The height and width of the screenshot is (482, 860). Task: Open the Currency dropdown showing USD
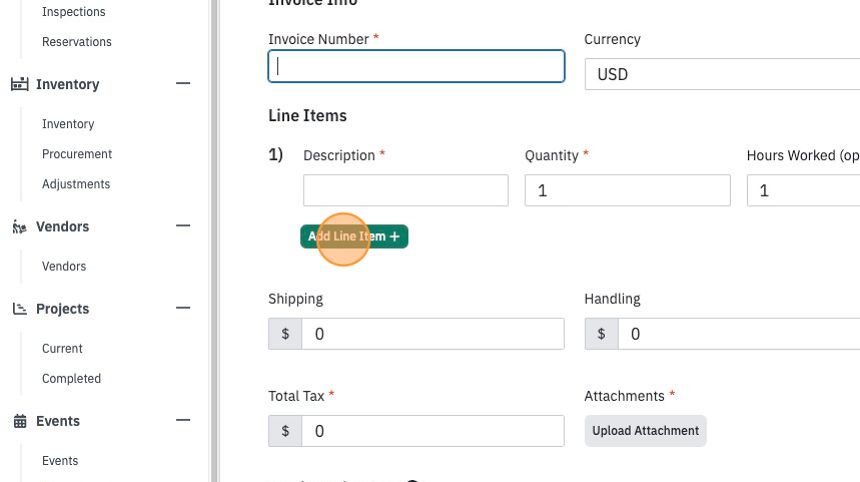coord(722,74)
